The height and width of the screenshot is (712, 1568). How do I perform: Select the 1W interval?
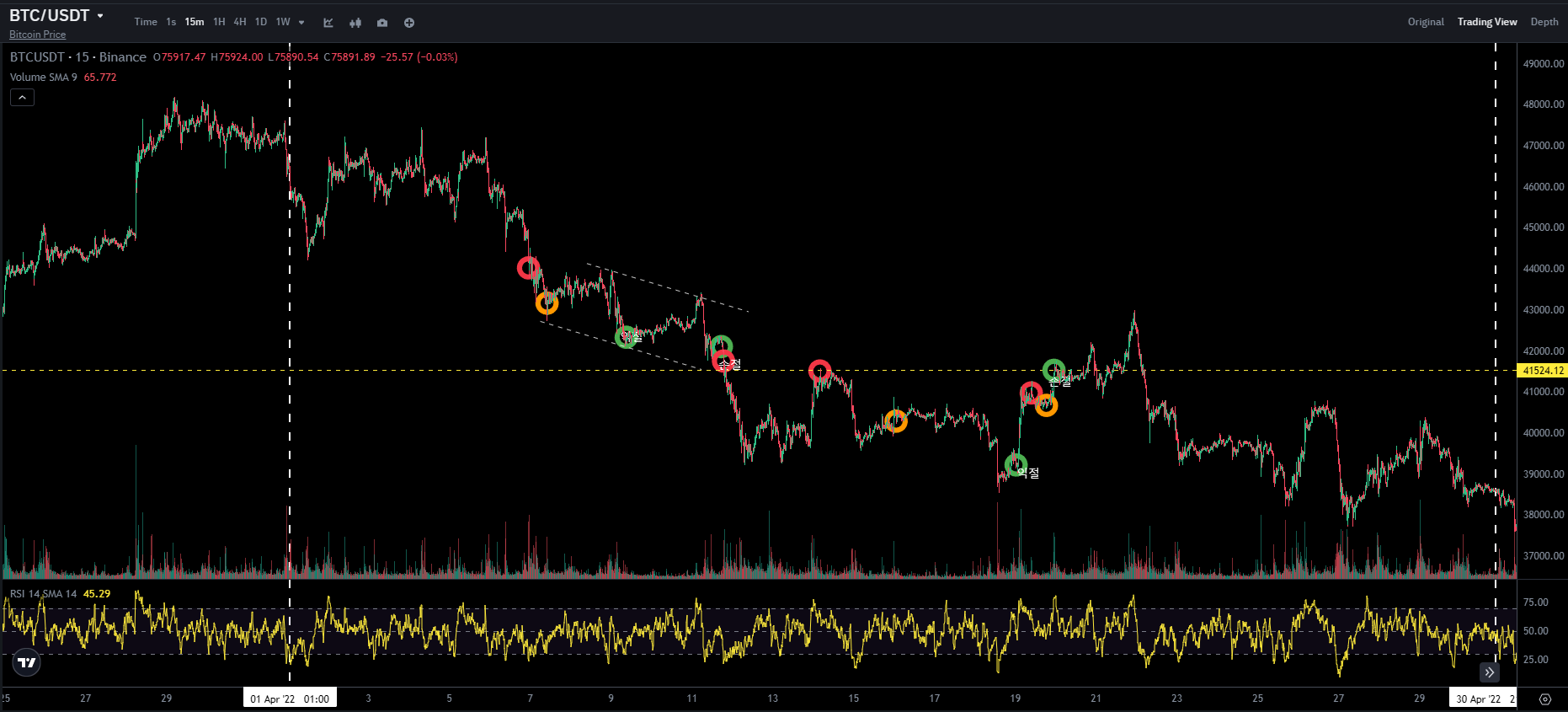point(283,22)
